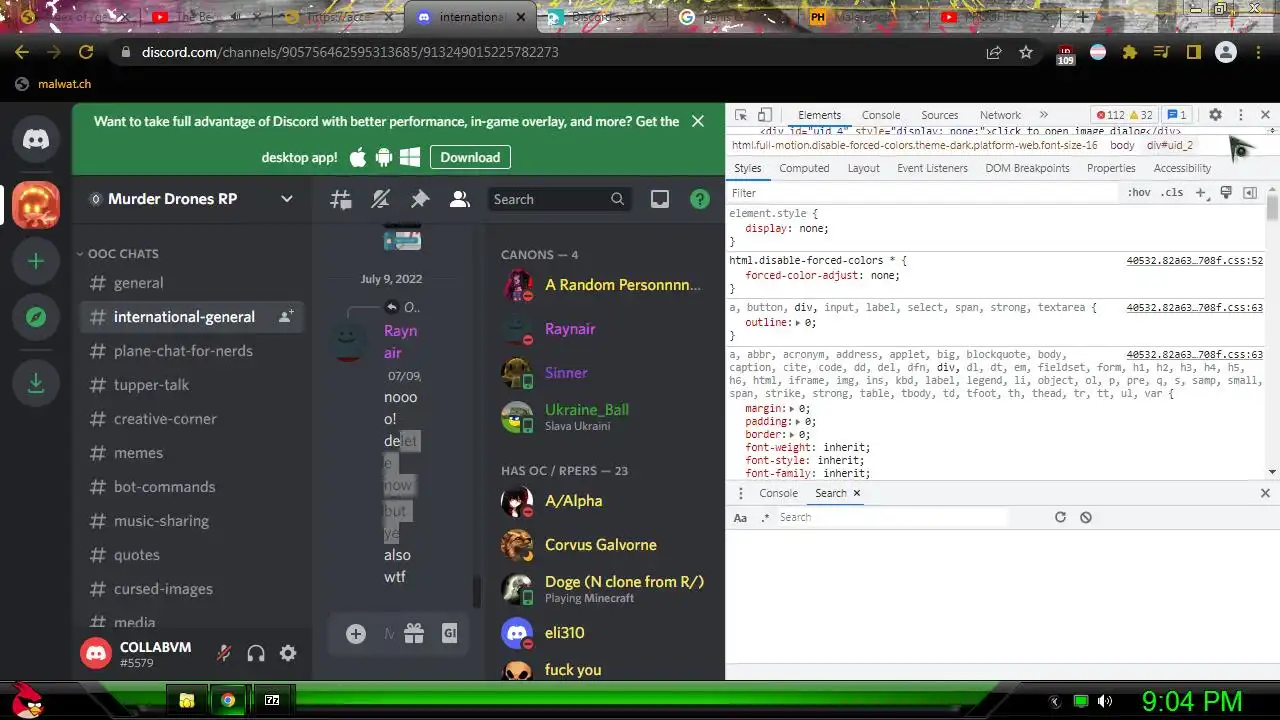Toggle DevTools device toolbar icon

click(x=765, y=115)
